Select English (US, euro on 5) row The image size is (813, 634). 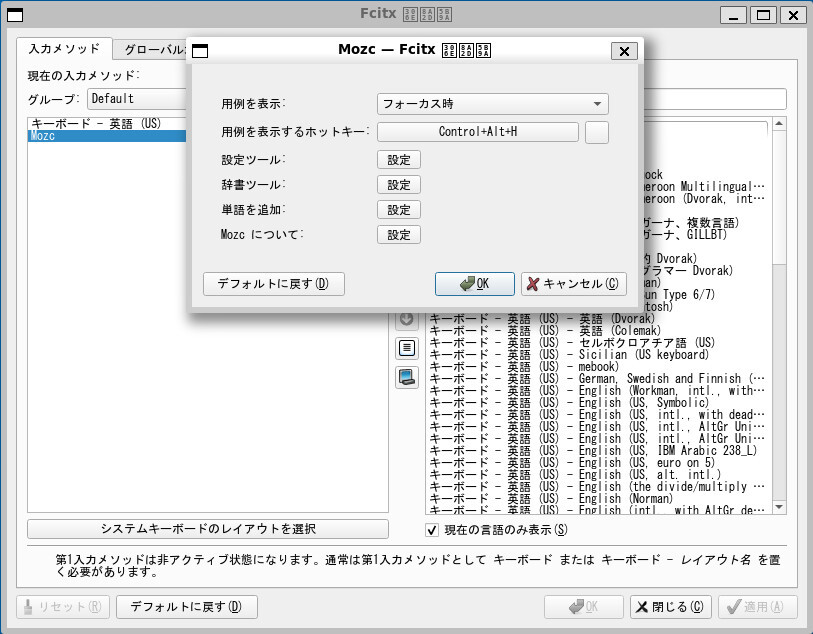coord(597,462)
